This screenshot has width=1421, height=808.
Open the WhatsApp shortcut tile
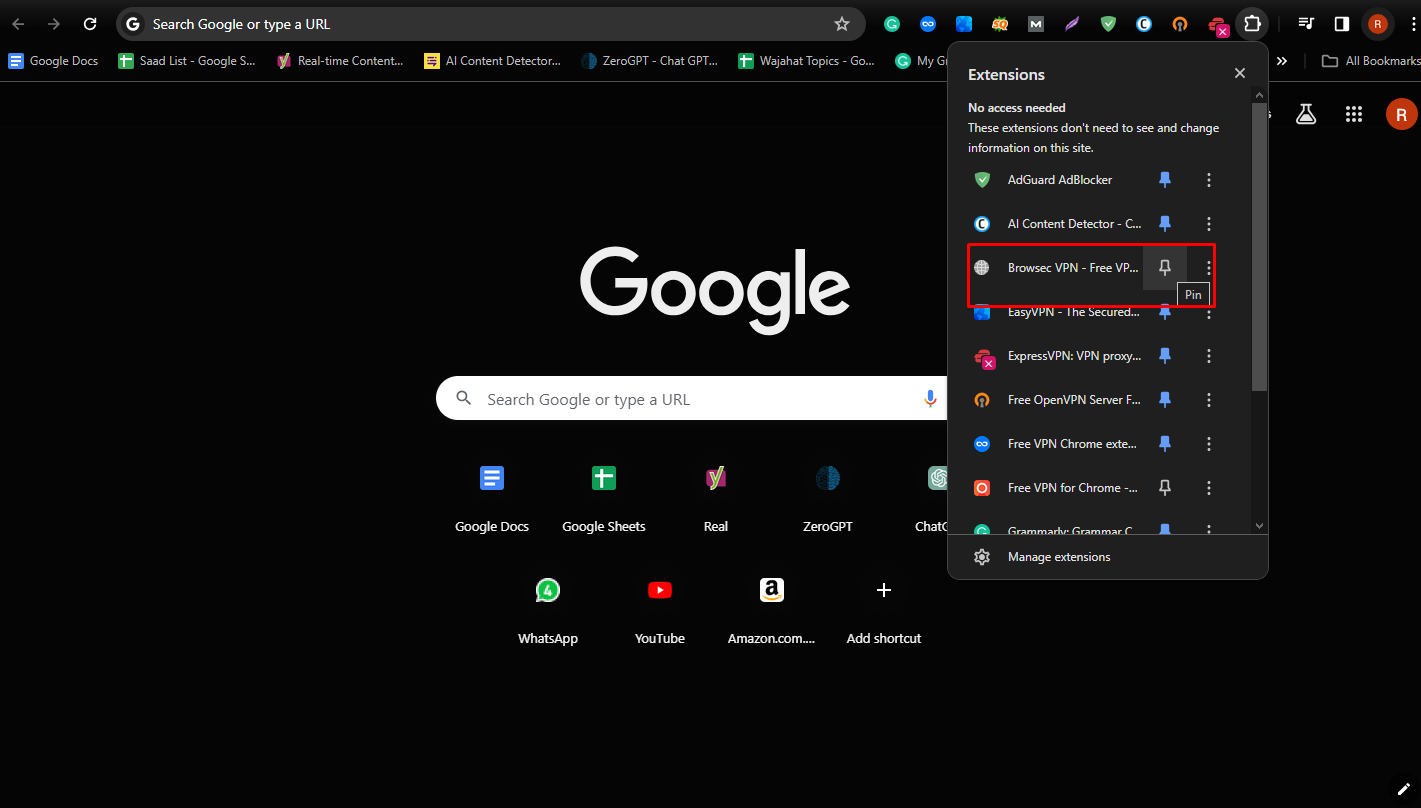click(x=548, y=609)
